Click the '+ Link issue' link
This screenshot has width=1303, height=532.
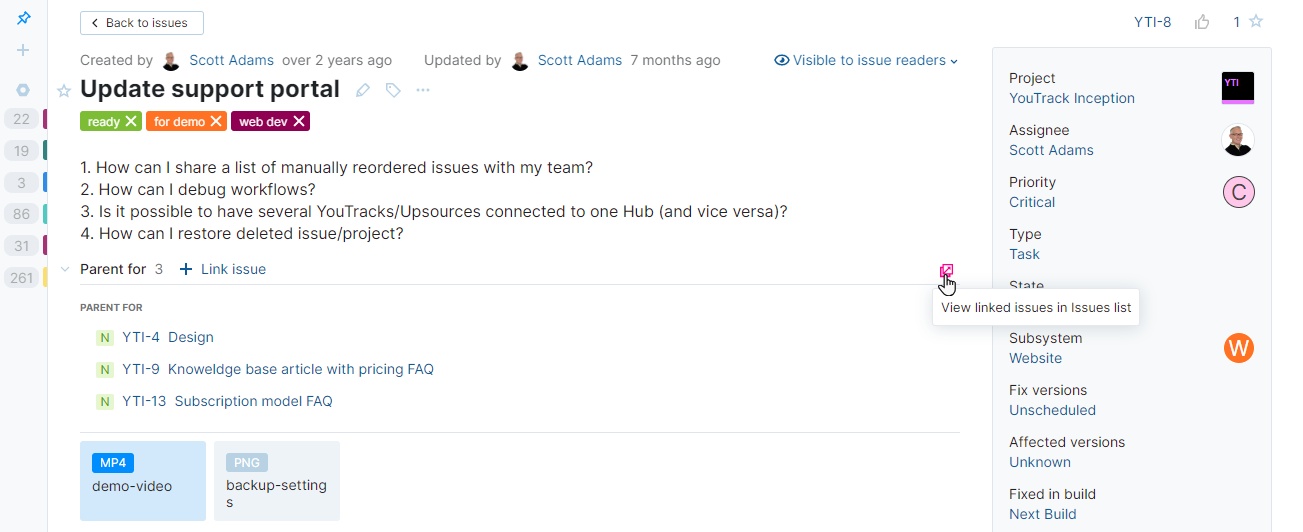[x=223, y=269]
